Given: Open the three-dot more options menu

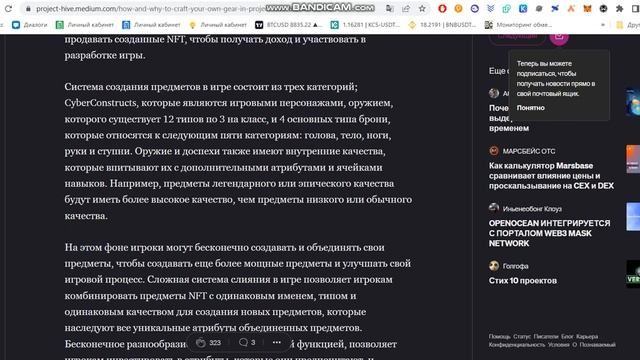Looking at the screenshot, I should click(277, 342).
